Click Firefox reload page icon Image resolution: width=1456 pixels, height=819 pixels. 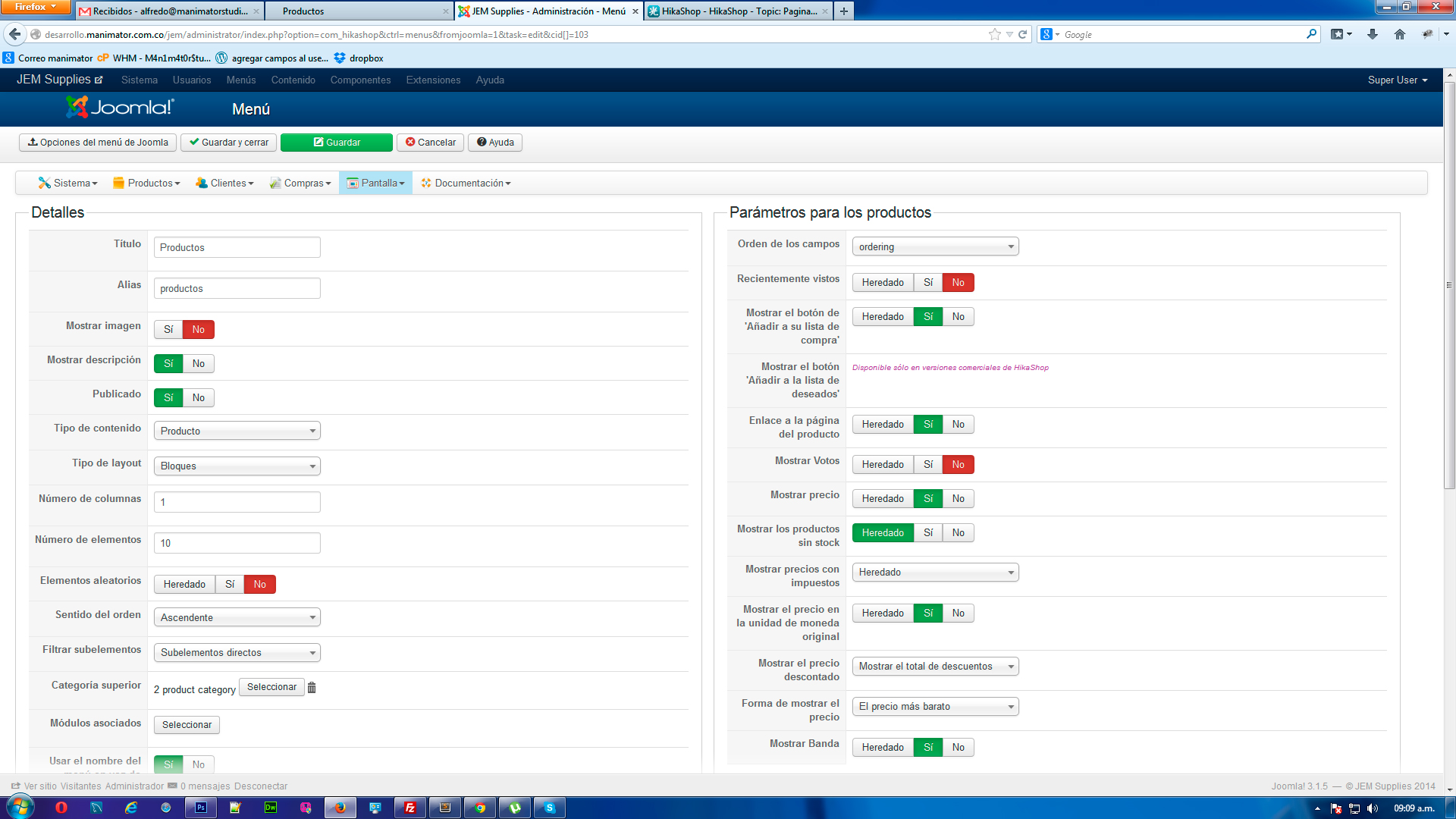pos(1022,34)
